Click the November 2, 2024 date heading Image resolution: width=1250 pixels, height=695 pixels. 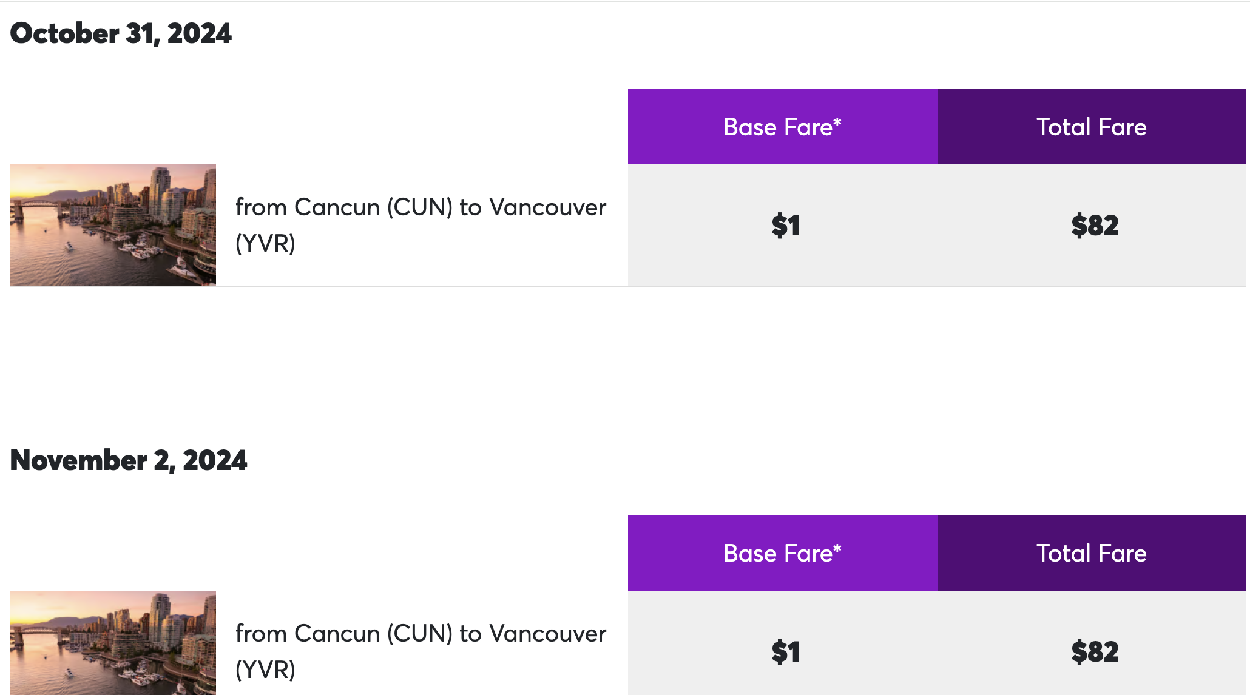[x=129, y=460]
